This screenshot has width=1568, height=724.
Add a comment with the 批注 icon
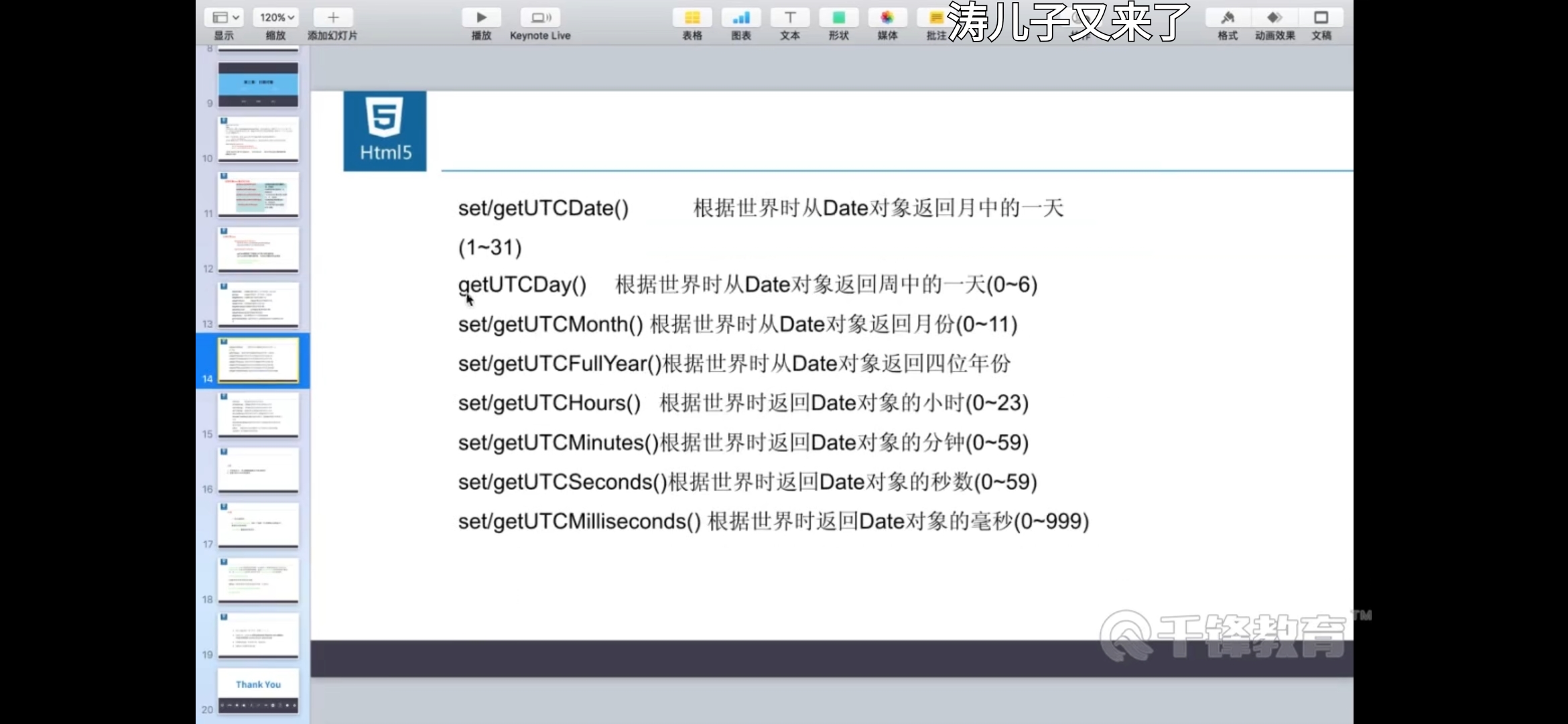click(936, 18)
